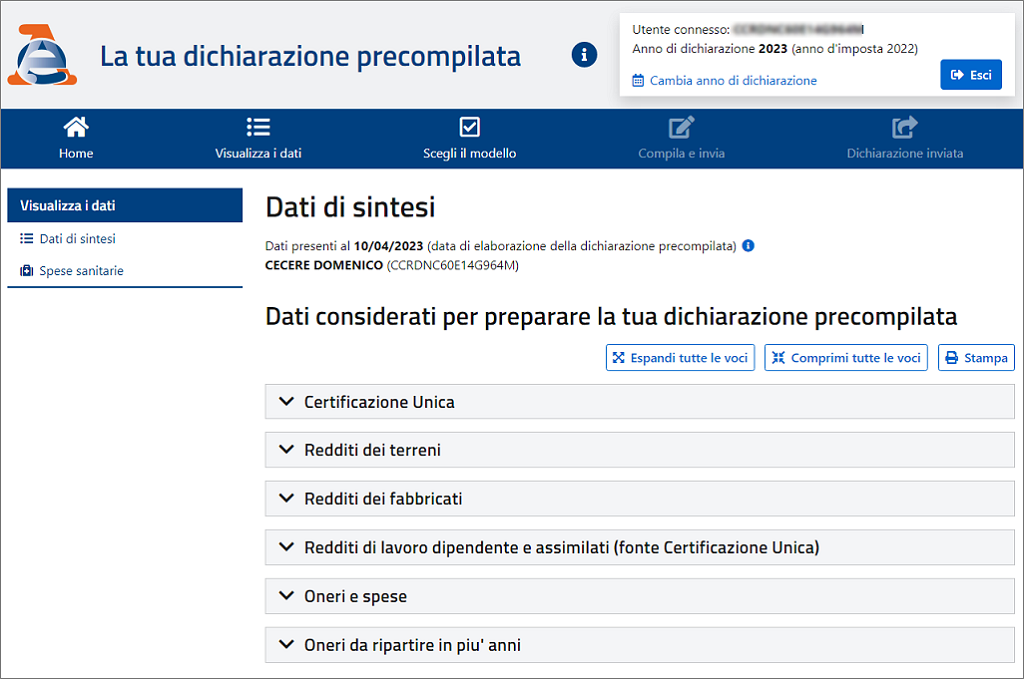Click the Agenzia Entrate logo
1024x679 pixels.
click(41, 56)
